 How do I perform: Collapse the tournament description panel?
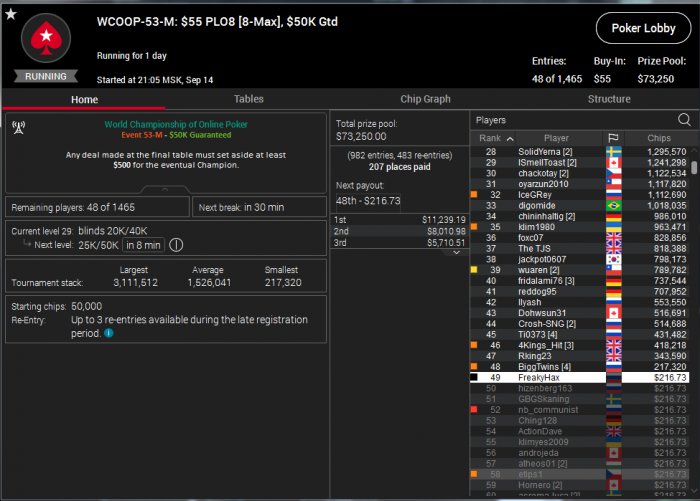click(165, 190)
